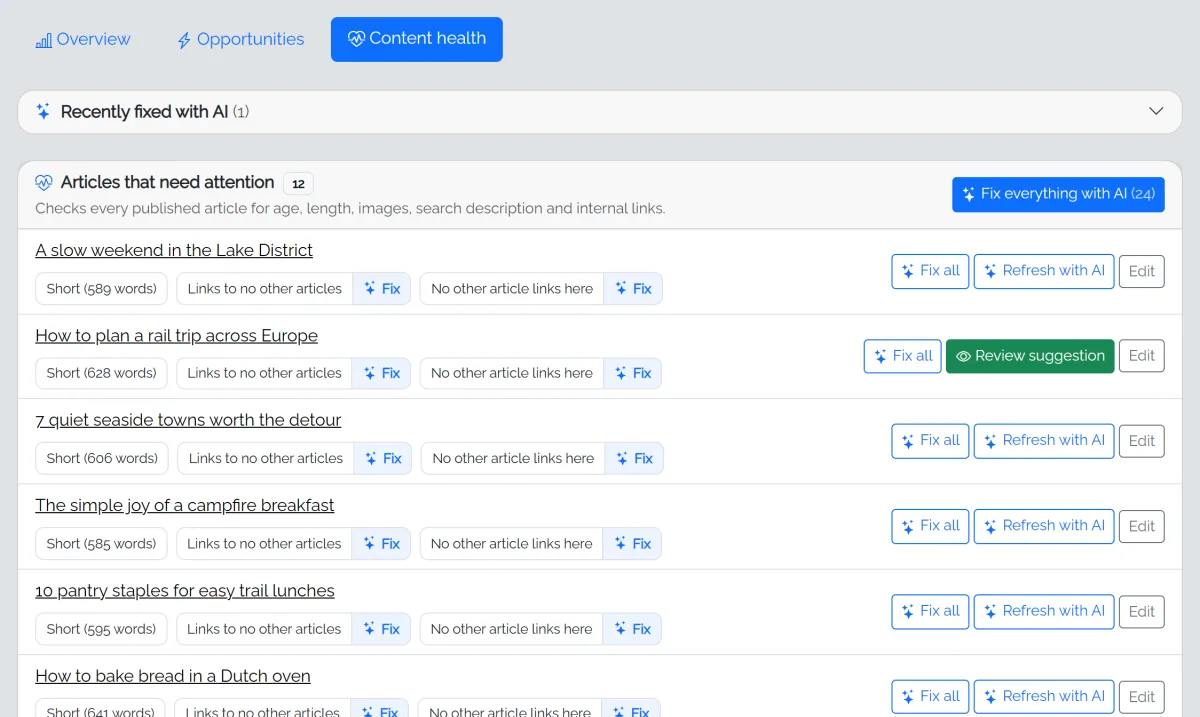The image size is (1200, 717).
Task: Edit the rail trip across Europe article
Action: point(1142,356)
